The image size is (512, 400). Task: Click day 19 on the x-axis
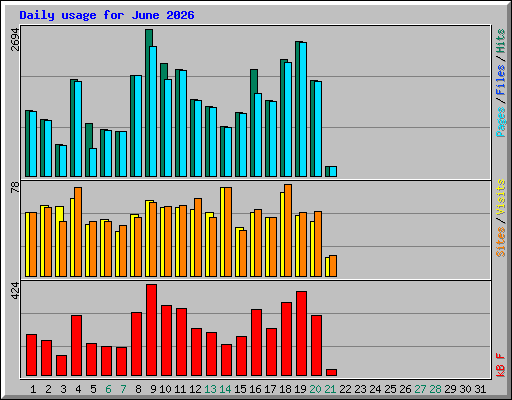300,389
